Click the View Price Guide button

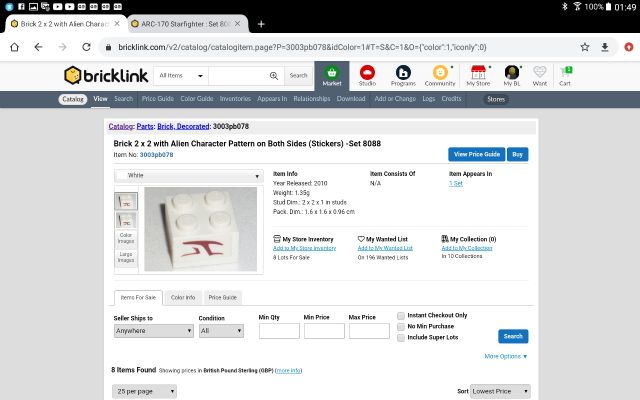[476, 154]
